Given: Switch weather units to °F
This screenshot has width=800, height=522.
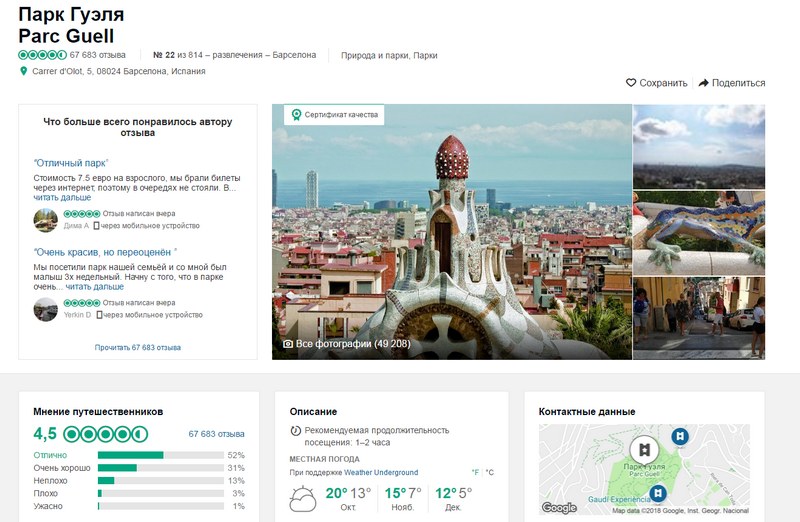Looking at the screenshot, I should 475,473.
